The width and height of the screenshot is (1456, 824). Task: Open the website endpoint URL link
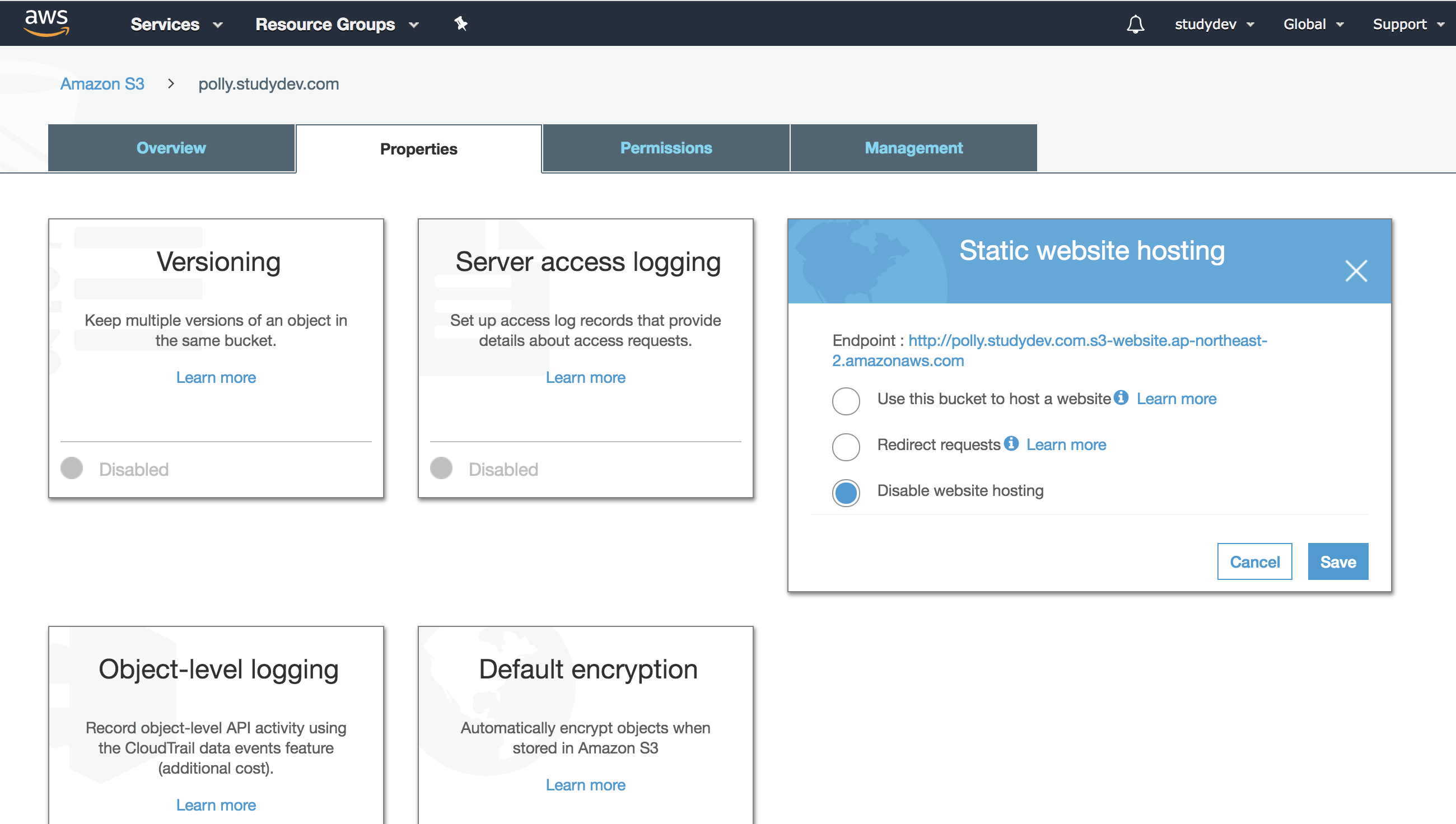(1049, 350)
